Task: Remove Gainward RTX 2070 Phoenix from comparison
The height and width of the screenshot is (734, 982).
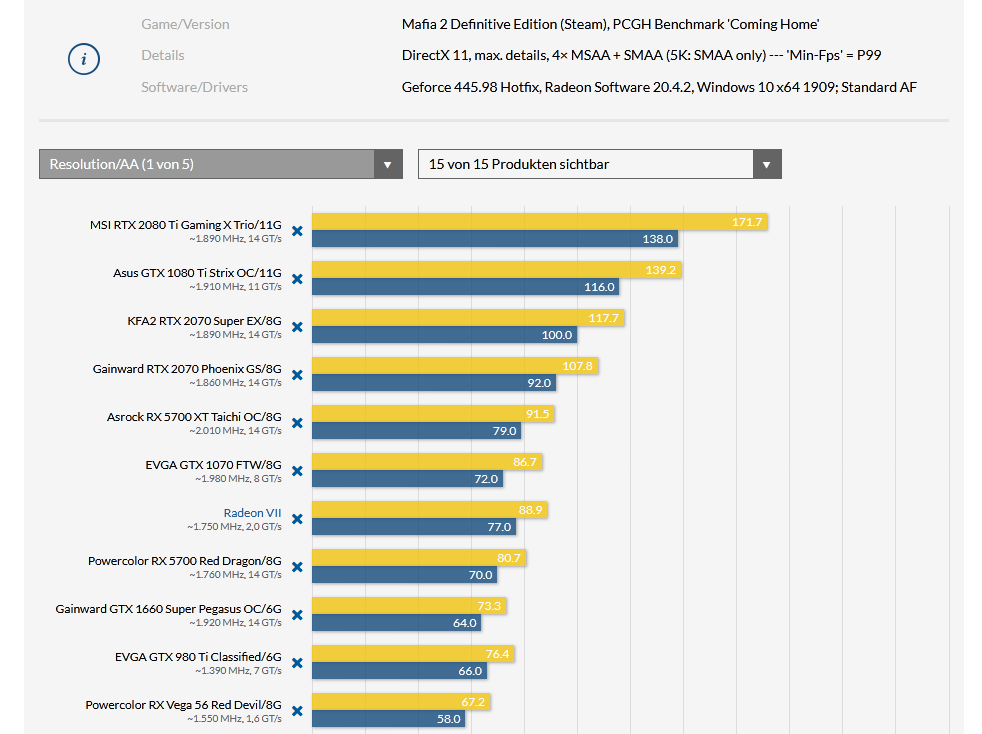Action: [296, 375]
